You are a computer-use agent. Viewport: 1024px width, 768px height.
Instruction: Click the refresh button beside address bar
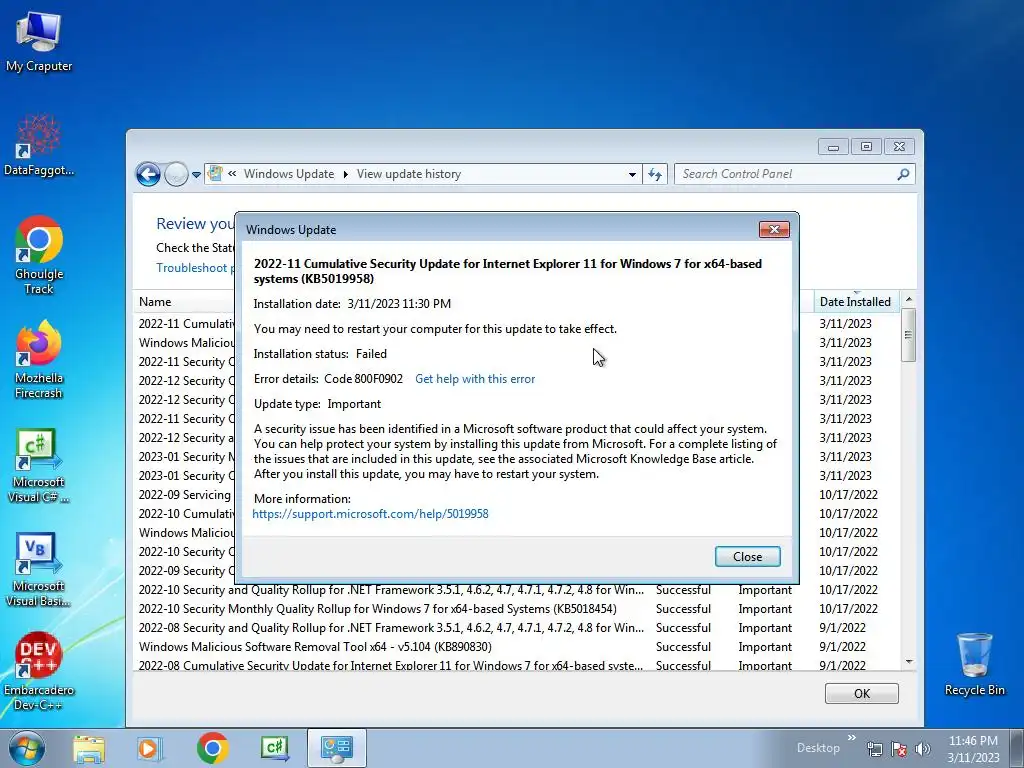[655, 174]
